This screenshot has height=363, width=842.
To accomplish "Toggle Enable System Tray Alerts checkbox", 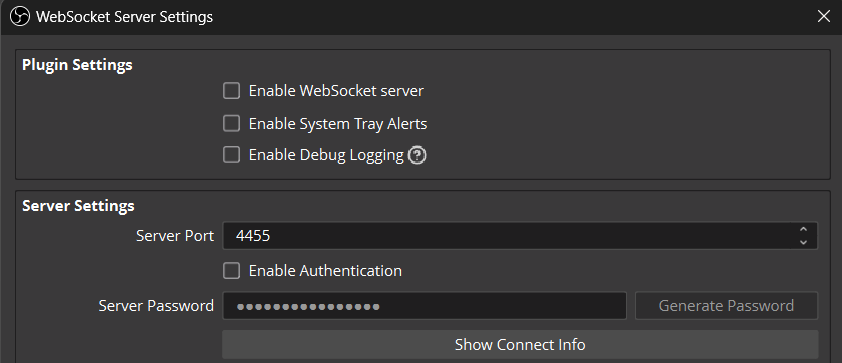I will (x=231, y=124).
